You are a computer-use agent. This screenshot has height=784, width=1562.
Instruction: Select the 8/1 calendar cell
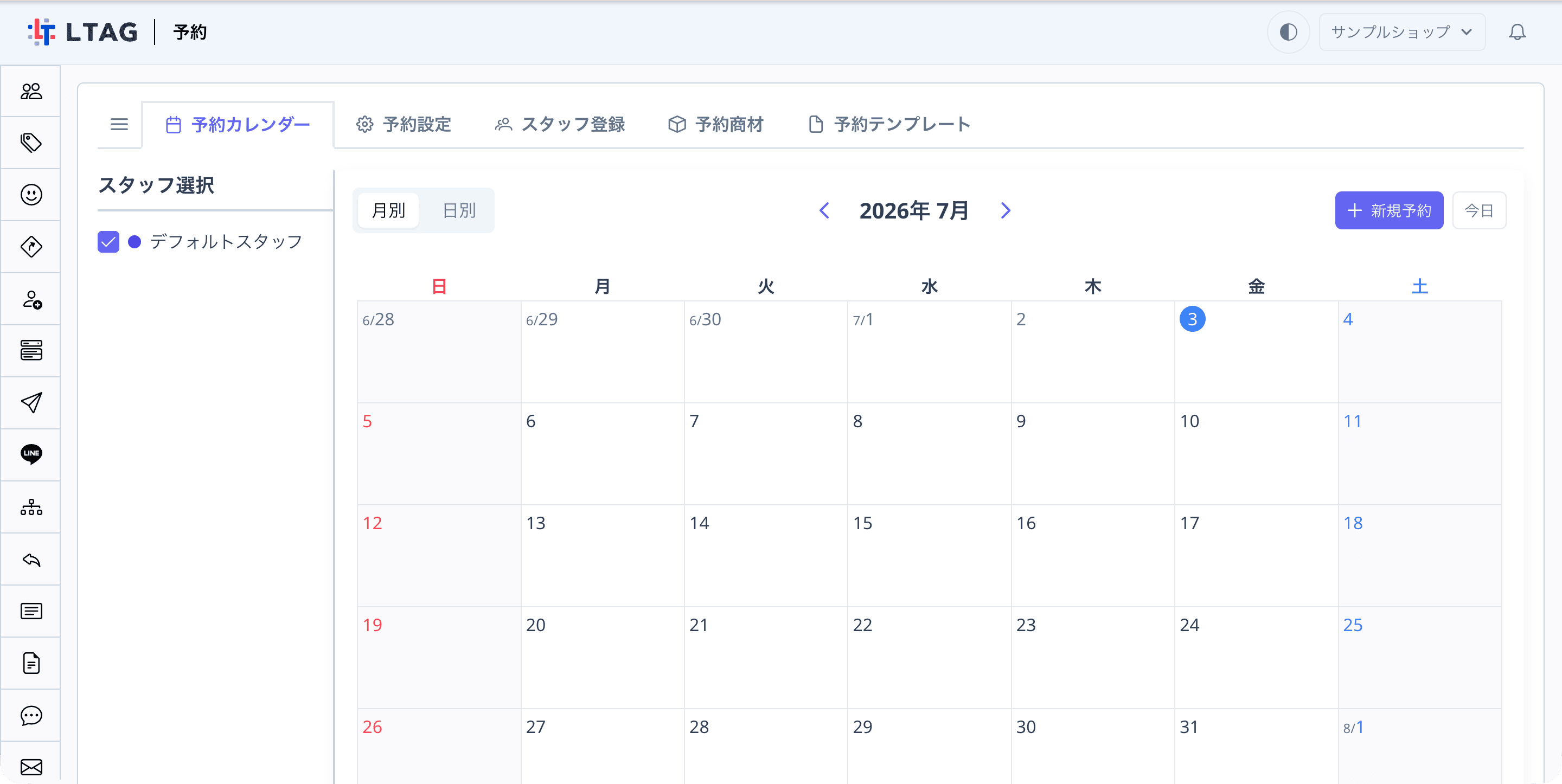coord(1419,747)
